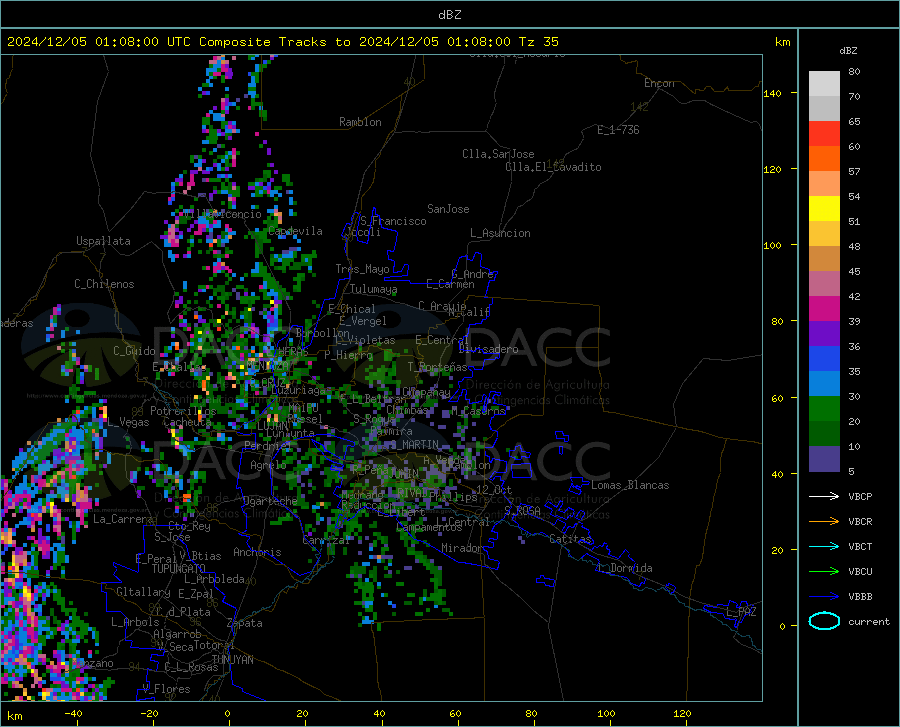Click the 'Clla.SanJose' map label
Image resolution: width=900 pixels, height=727 pixels.
[x=498, y=154]
